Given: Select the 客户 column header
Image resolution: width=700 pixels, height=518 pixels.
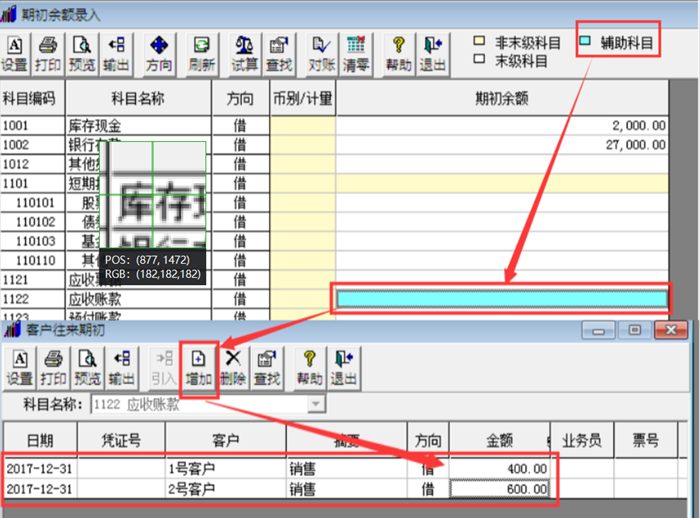Looking at the screenshot, I should point(225,440).
